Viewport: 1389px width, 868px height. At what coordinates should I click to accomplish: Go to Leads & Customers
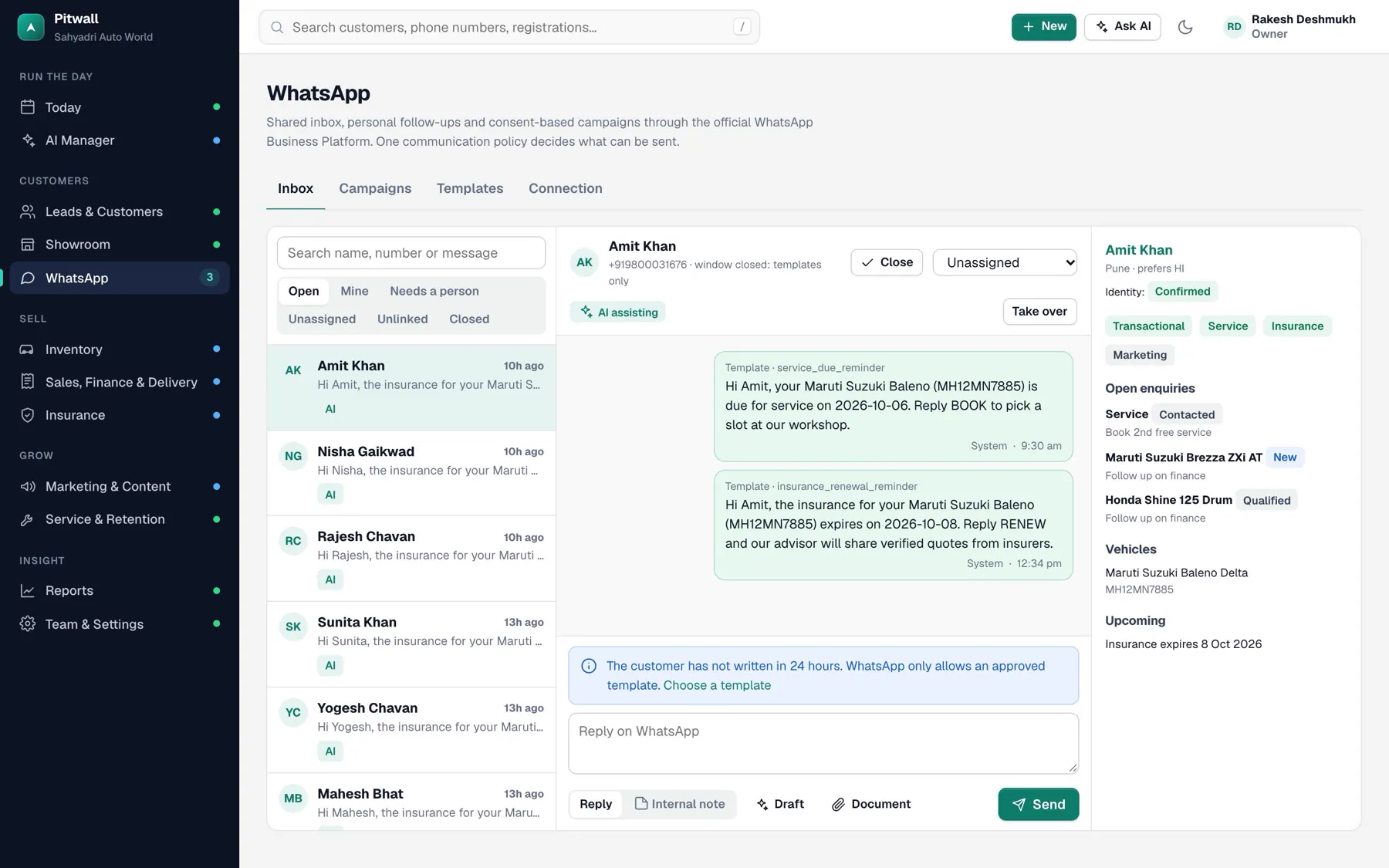(x=120, y=211)
